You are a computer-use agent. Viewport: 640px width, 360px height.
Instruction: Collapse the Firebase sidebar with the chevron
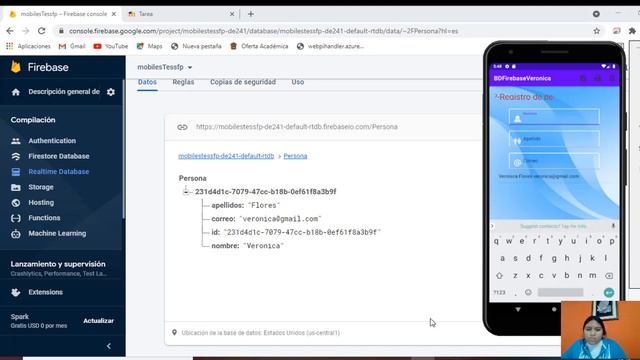click(x=109, y=346)
